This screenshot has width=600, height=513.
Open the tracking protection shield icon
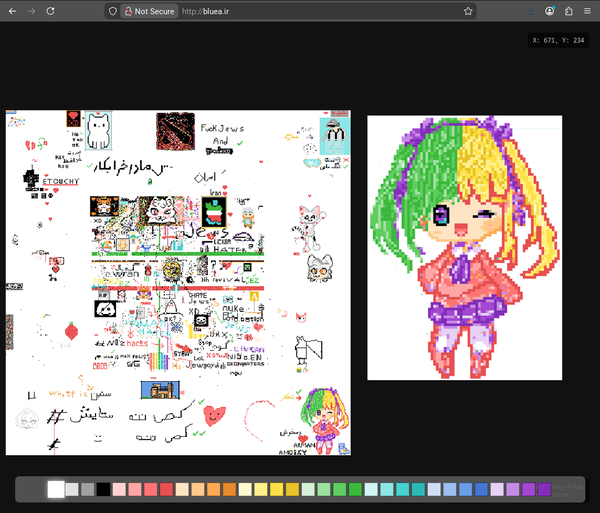coord(112,11)
